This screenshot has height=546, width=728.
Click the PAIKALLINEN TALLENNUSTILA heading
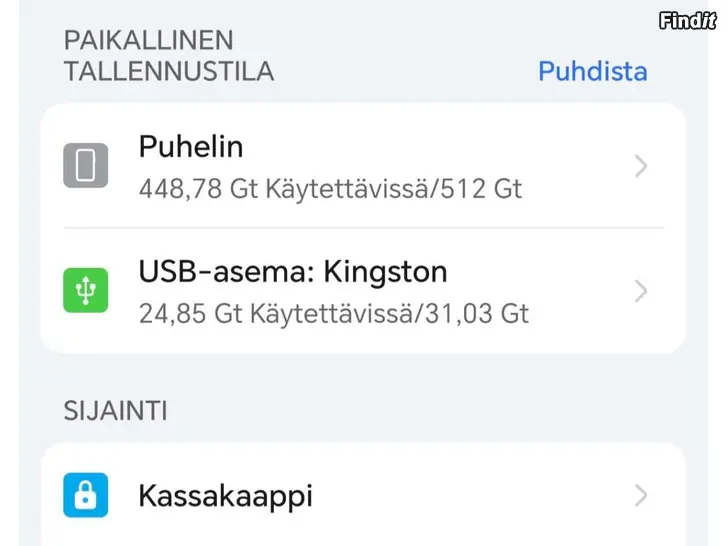(168, 56)
